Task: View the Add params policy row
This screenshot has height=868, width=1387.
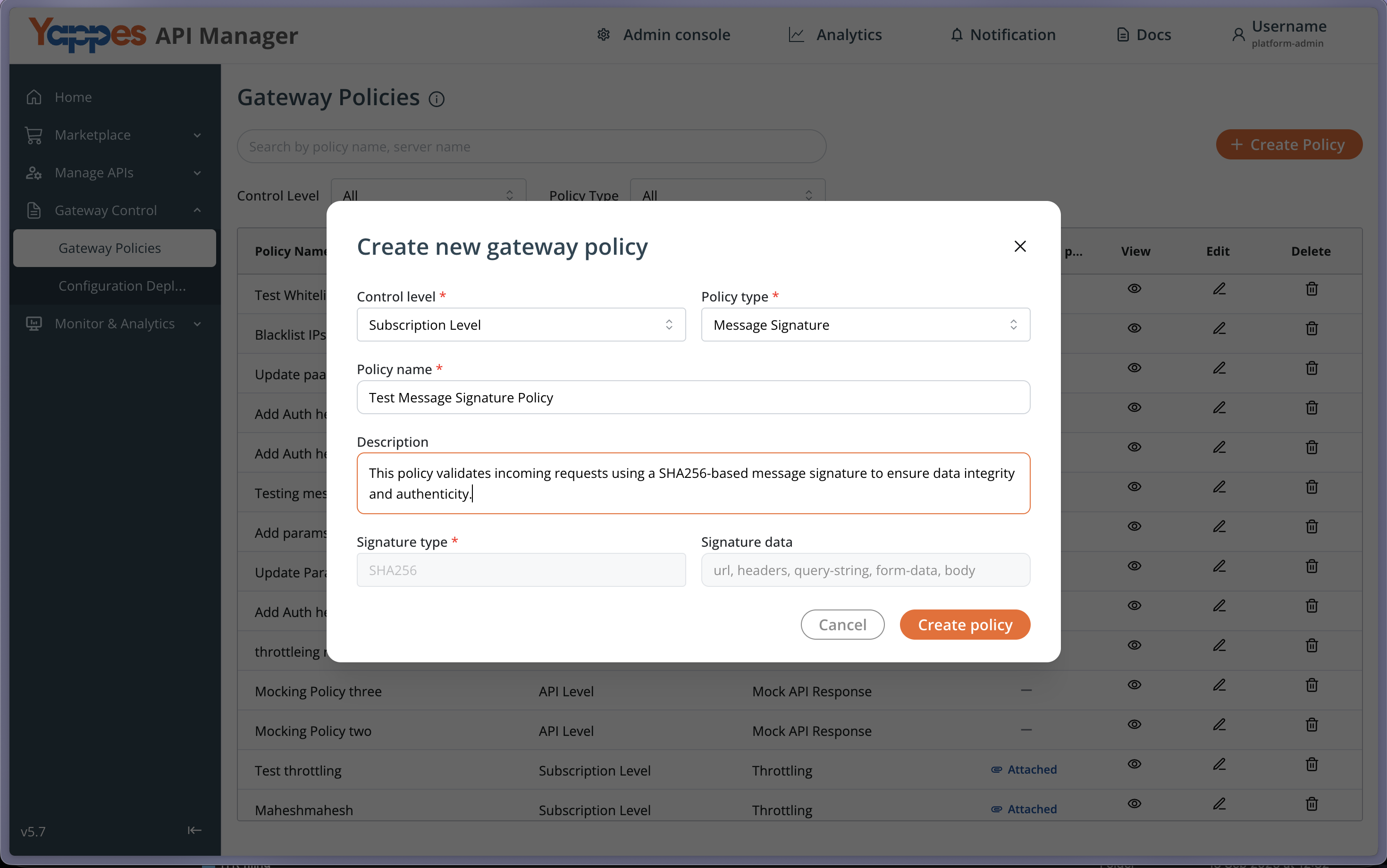Action: coord(1135,526)
